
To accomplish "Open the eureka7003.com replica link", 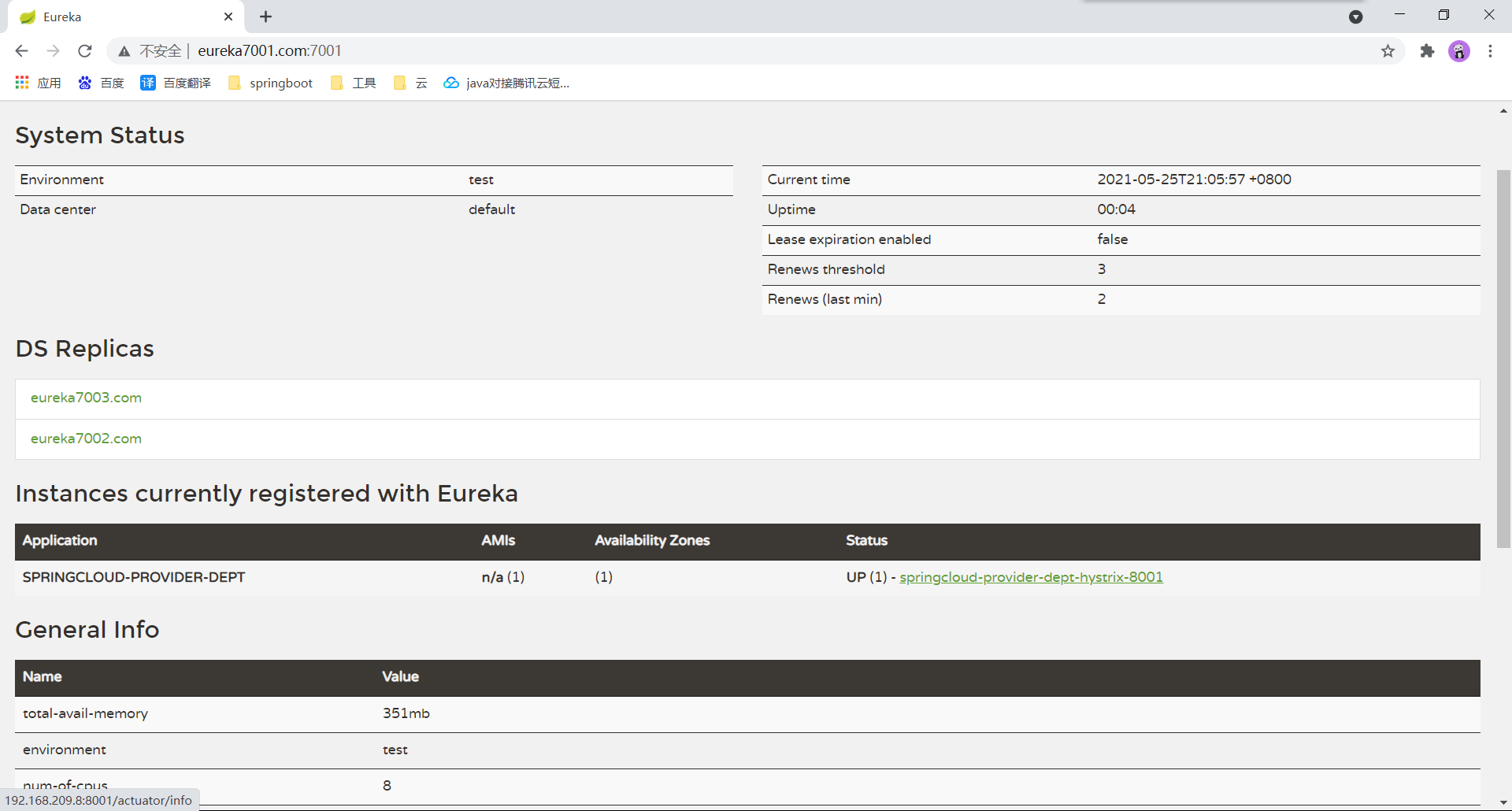I will [86, 398].
